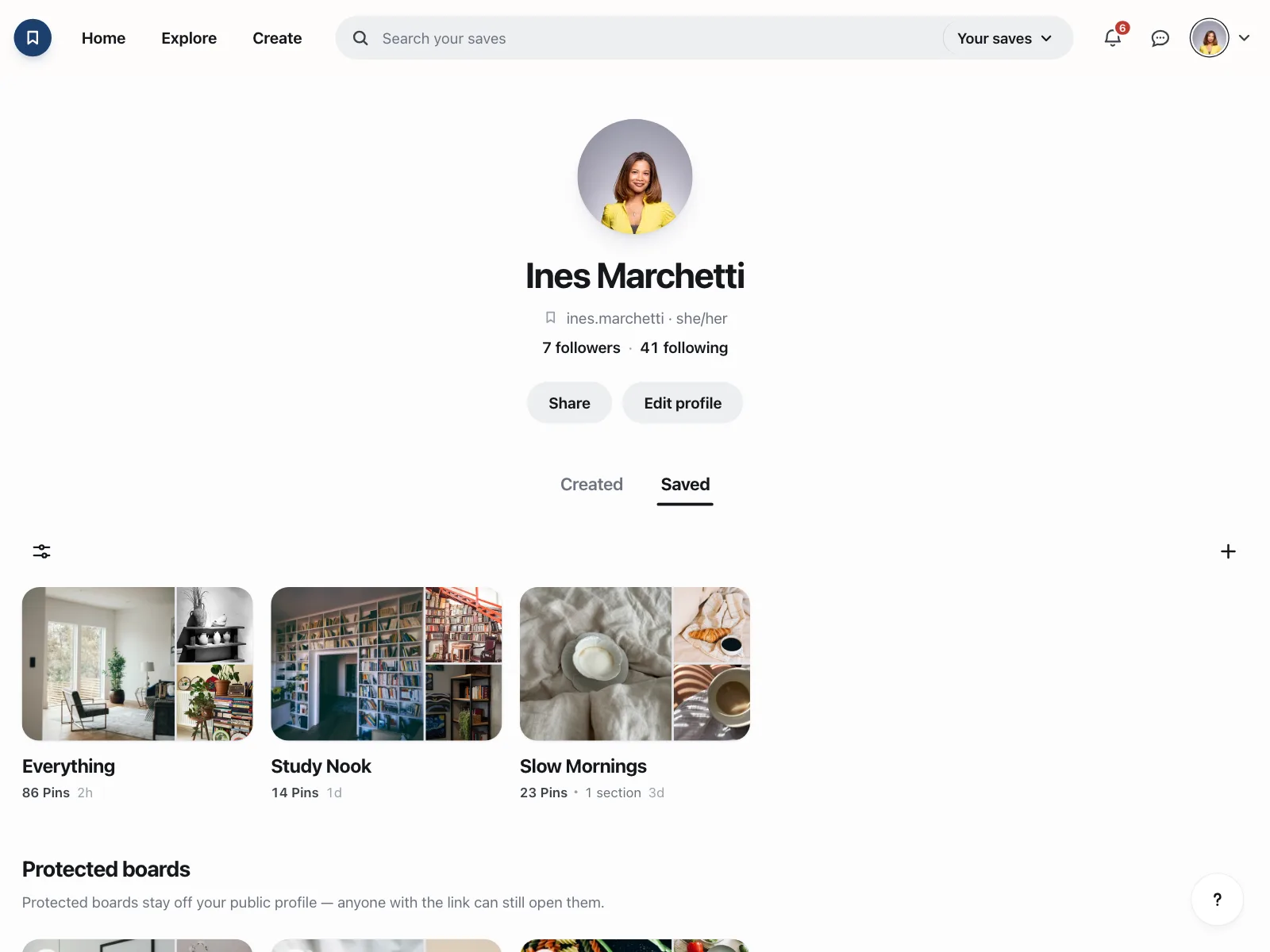Open the Explore page
The image size is (1270, 952).
(189, 38)
